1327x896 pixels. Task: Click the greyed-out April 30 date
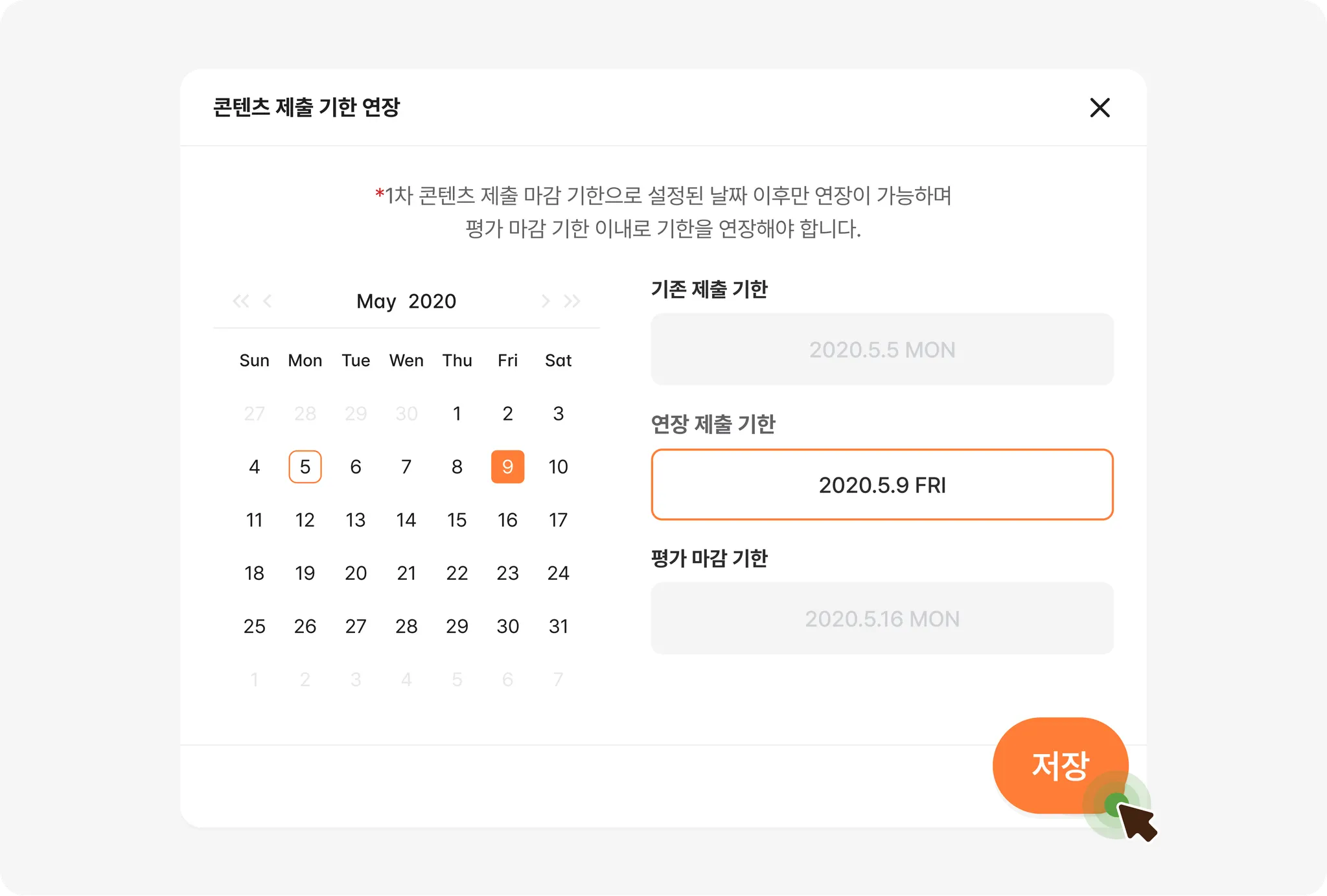406,413
